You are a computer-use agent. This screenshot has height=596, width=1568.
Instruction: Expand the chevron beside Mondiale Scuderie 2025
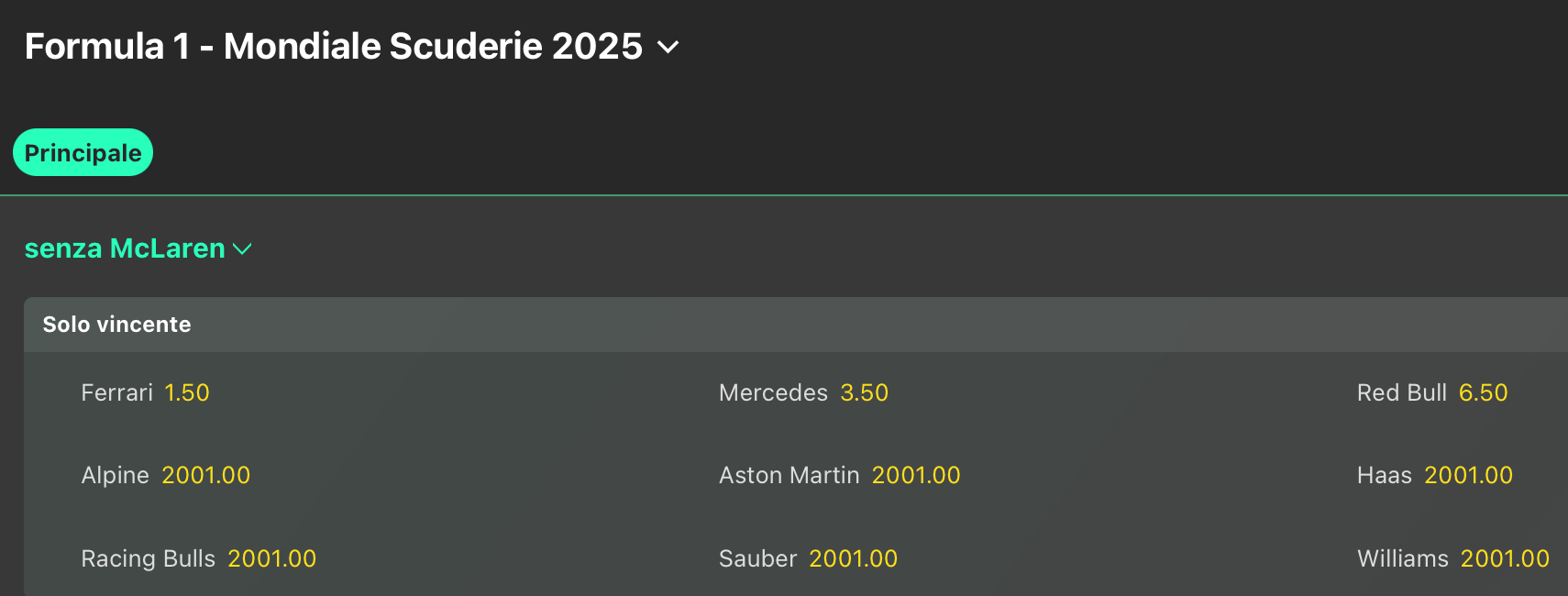pyautogui.click(x=668, y=47)
